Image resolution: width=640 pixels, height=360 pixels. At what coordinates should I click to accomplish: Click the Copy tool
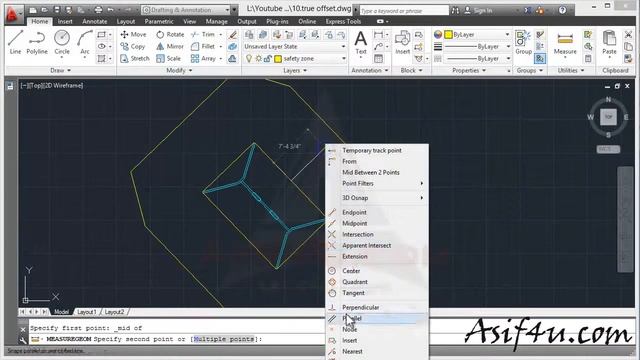133,47
